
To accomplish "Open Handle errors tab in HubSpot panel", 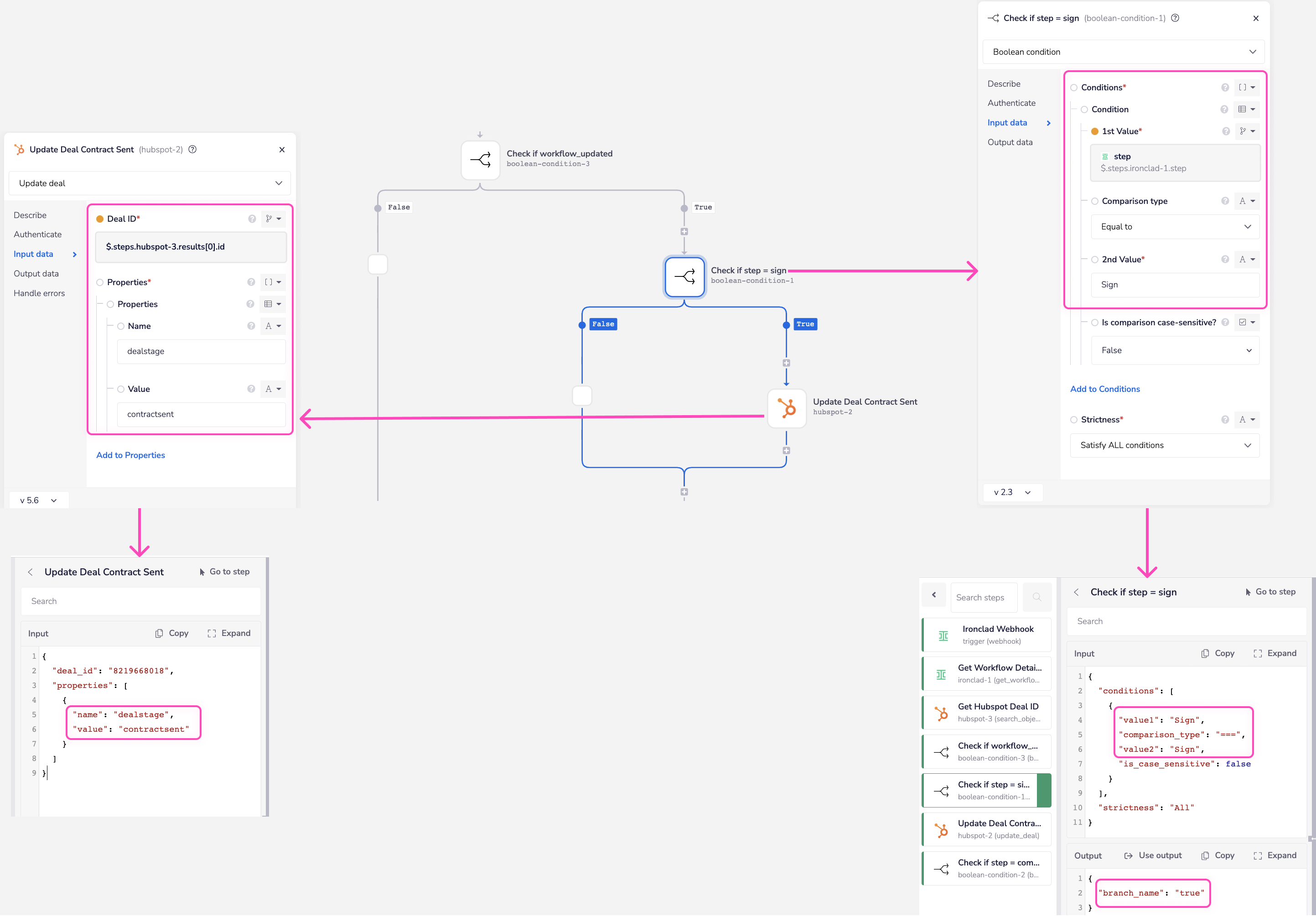I will tap(39, 293).
